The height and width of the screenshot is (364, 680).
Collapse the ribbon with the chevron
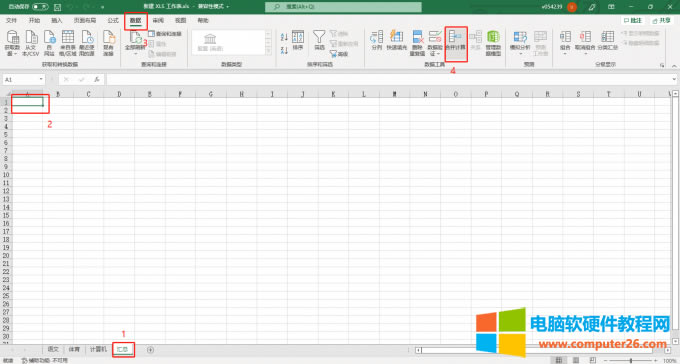coord(674,66)
